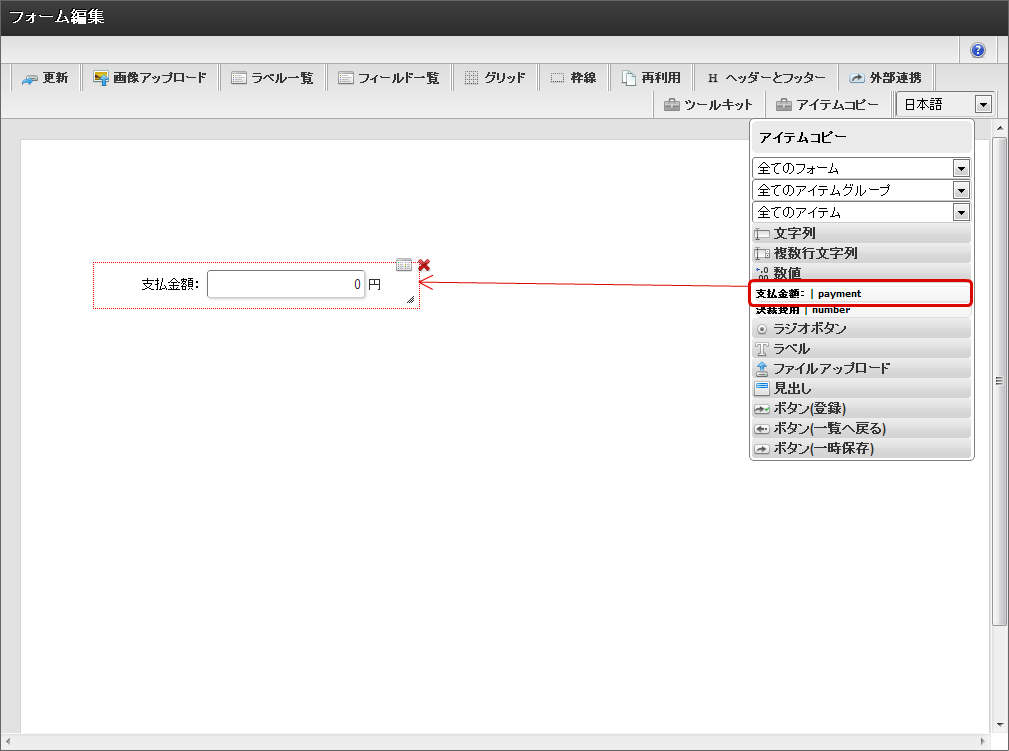Click the 支払金額: label on canvas
Viewport: 1009px width, 751px height.
(x=171, y=284)
